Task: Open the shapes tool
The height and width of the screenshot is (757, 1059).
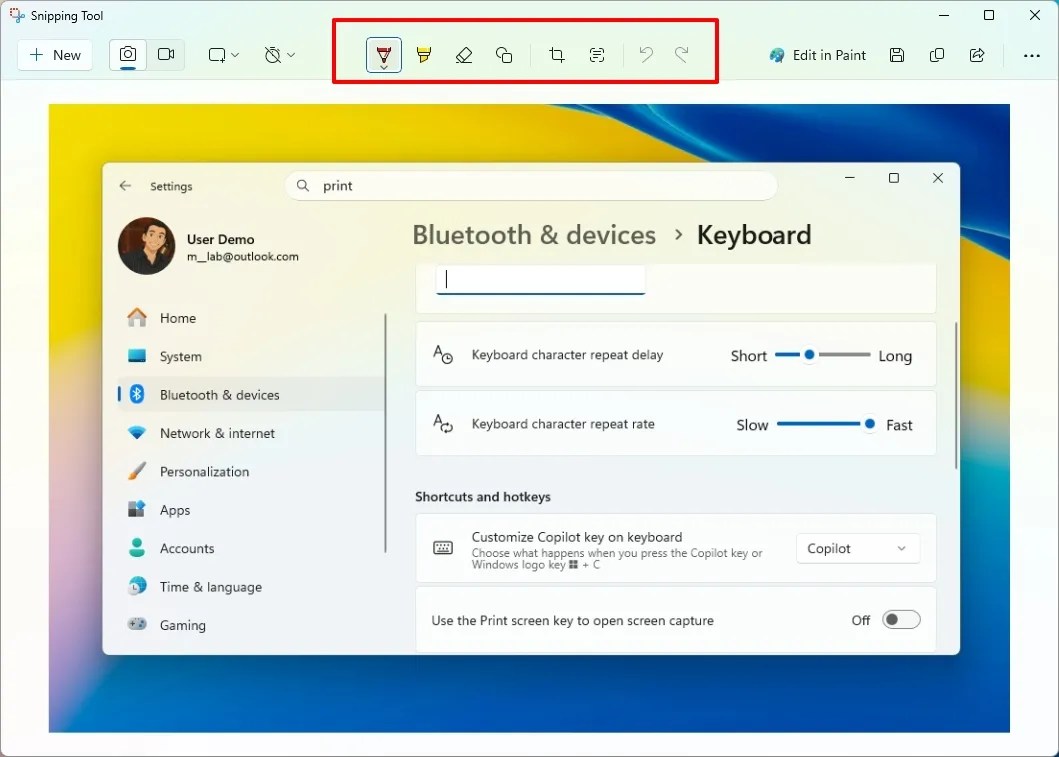Action: coord(504,55)
